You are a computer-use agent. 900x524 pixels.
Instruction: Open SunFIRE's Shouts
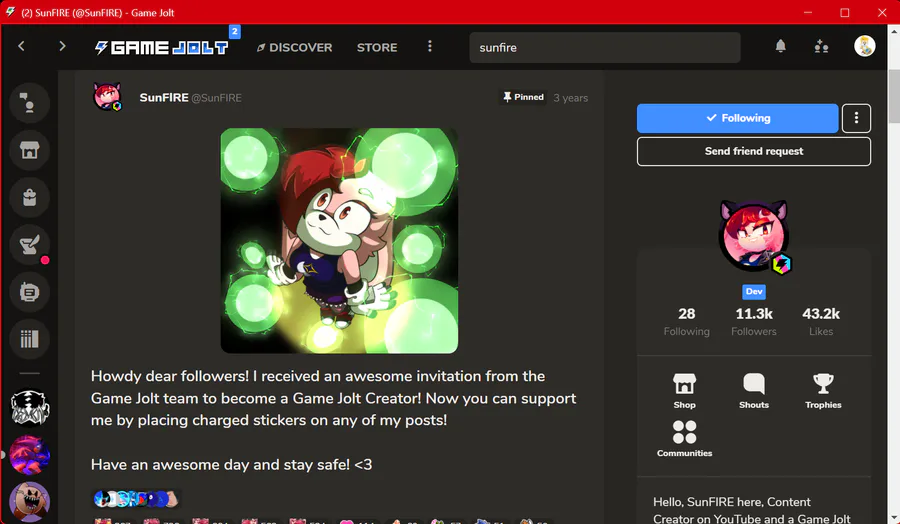tap(754, 391)
